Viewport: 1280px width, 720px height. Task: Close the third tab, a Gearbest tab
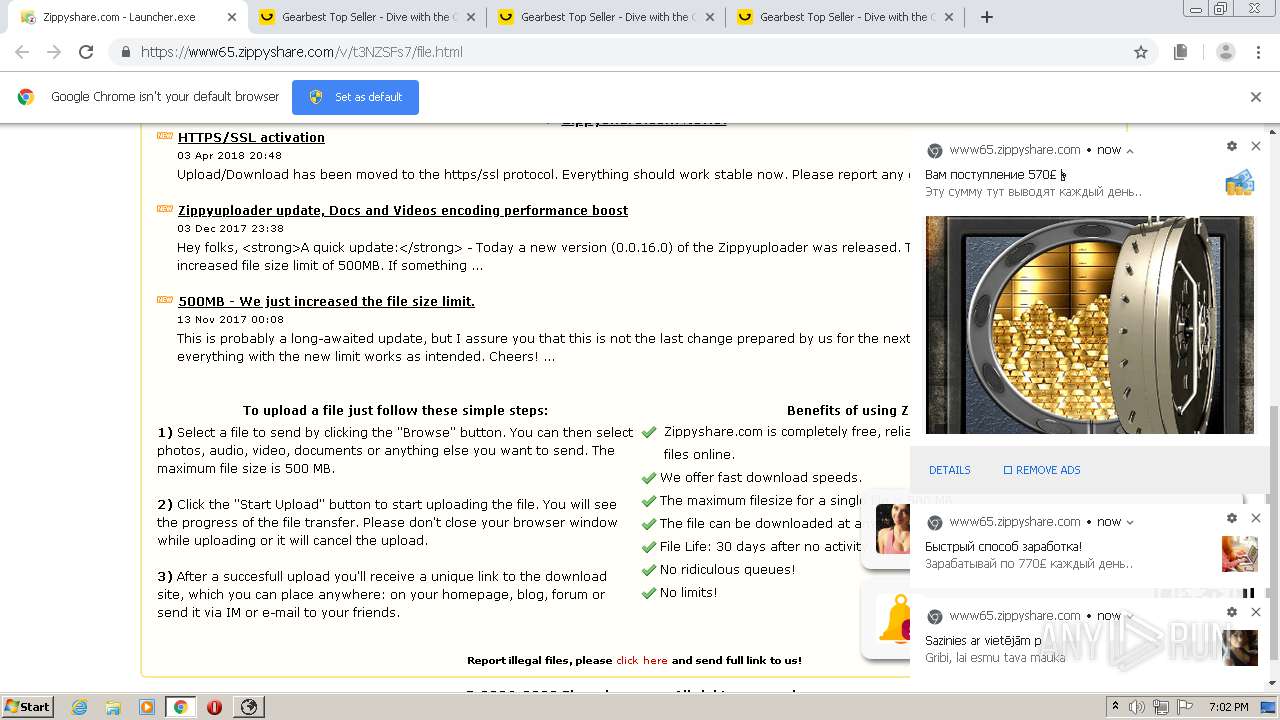point(710,17)
